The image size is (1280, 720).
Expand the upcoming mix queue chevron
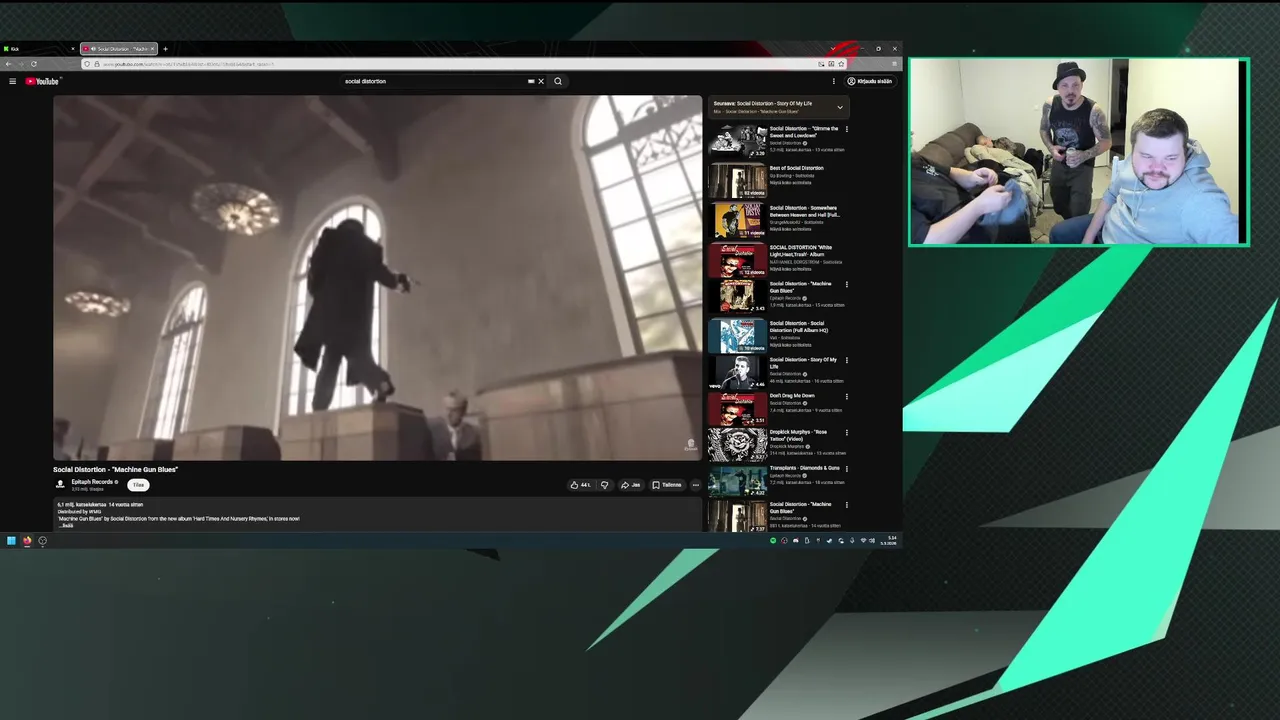pyautogui.click(x=840, y=107)
